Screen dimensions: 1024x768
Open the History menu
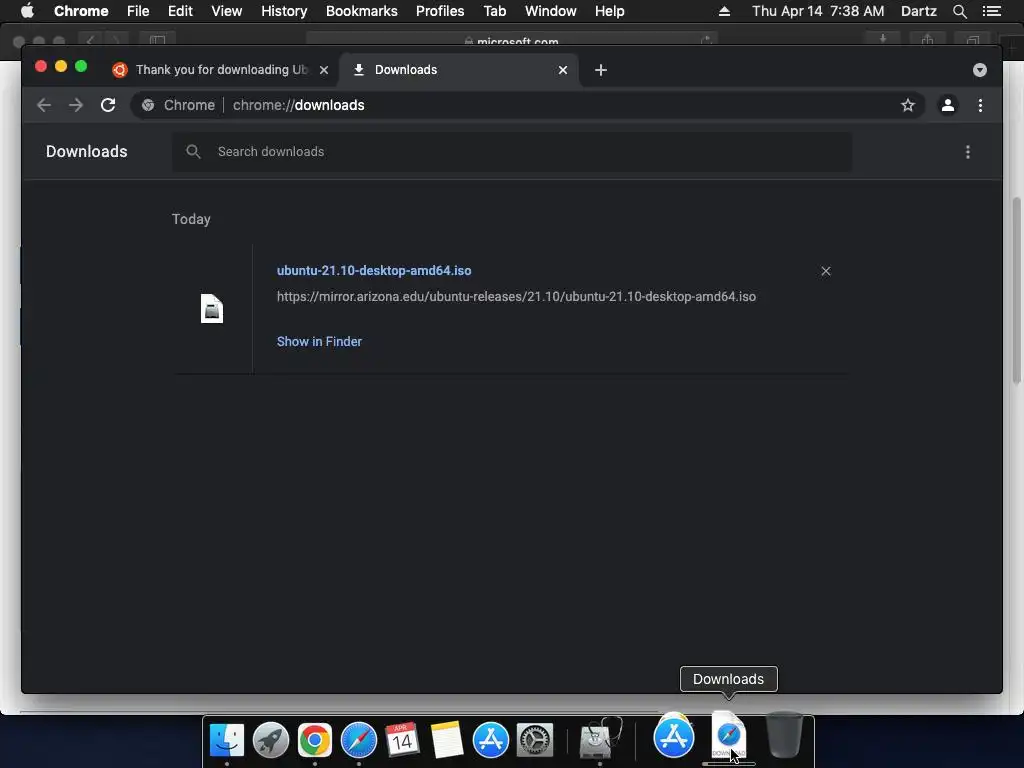(284, 11)
